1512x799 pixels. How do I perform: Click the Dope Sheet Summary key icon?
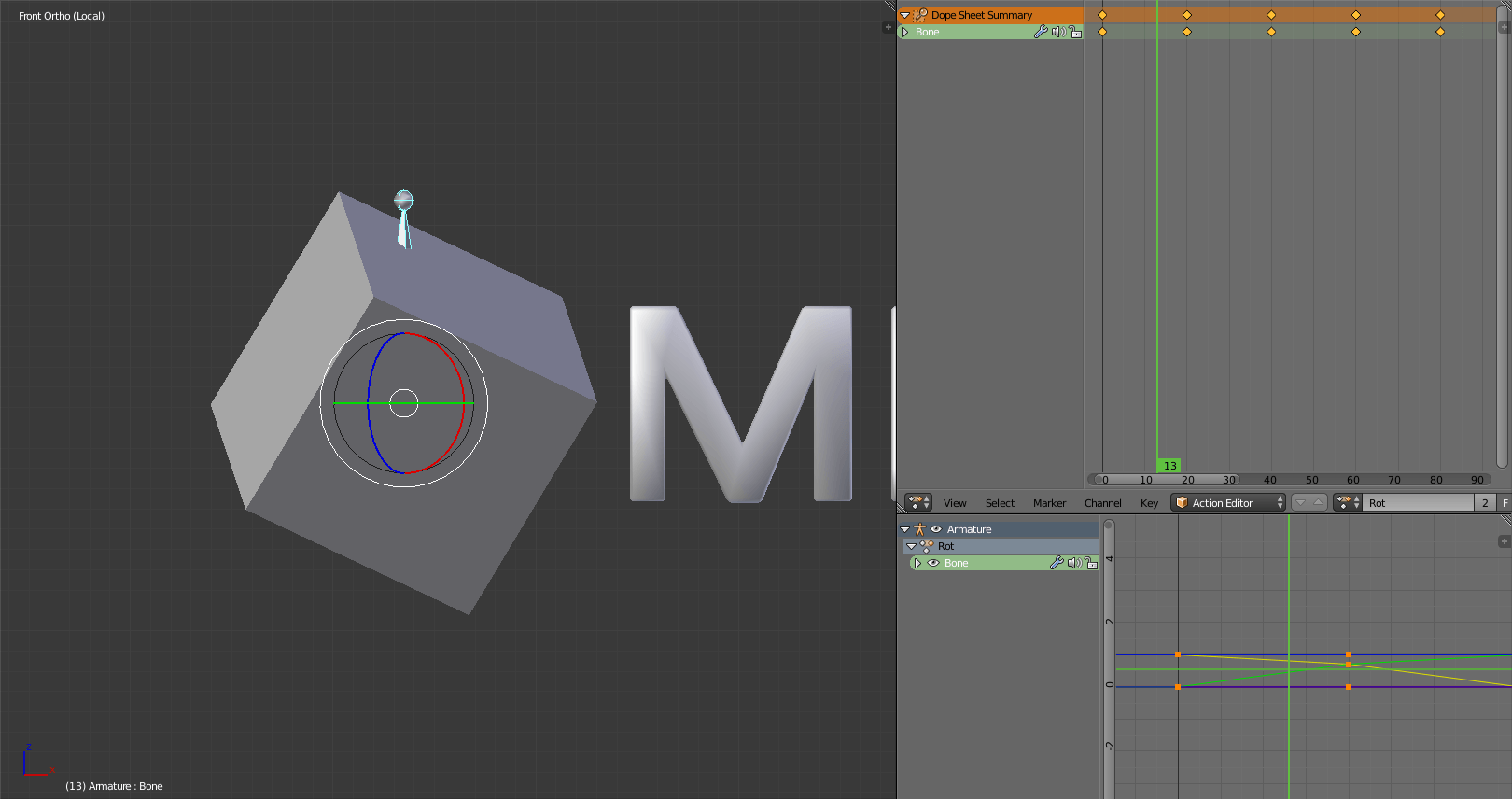(x=920, y=15)
